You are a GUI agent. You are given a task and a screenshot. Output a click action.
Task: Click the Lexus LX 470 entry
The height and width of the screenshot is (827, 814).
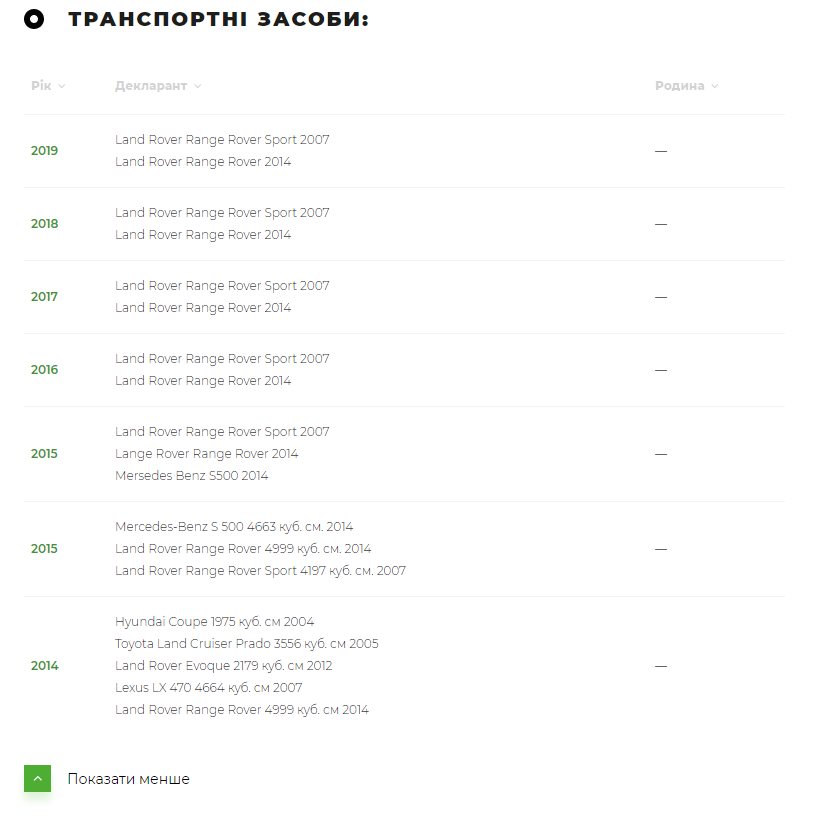(208, 688)
